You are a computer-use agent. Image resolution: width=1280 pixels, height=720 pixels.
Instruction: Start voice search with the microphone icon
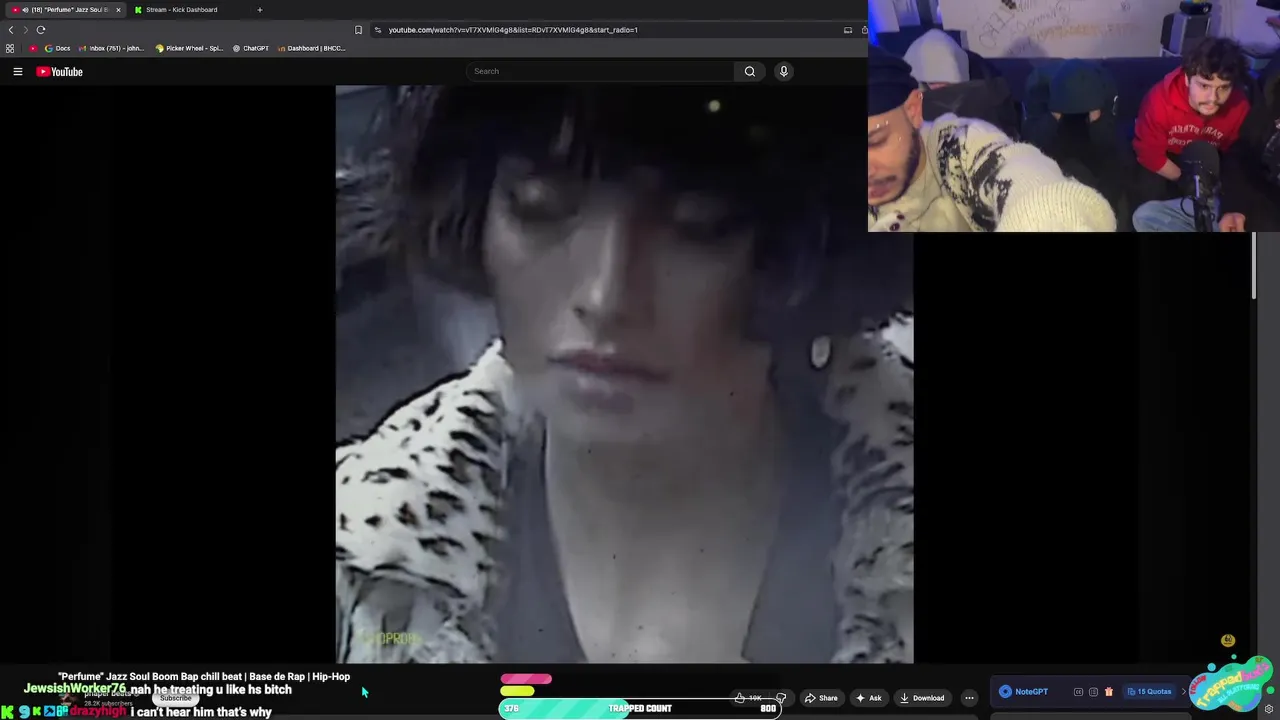pos(783,71)
